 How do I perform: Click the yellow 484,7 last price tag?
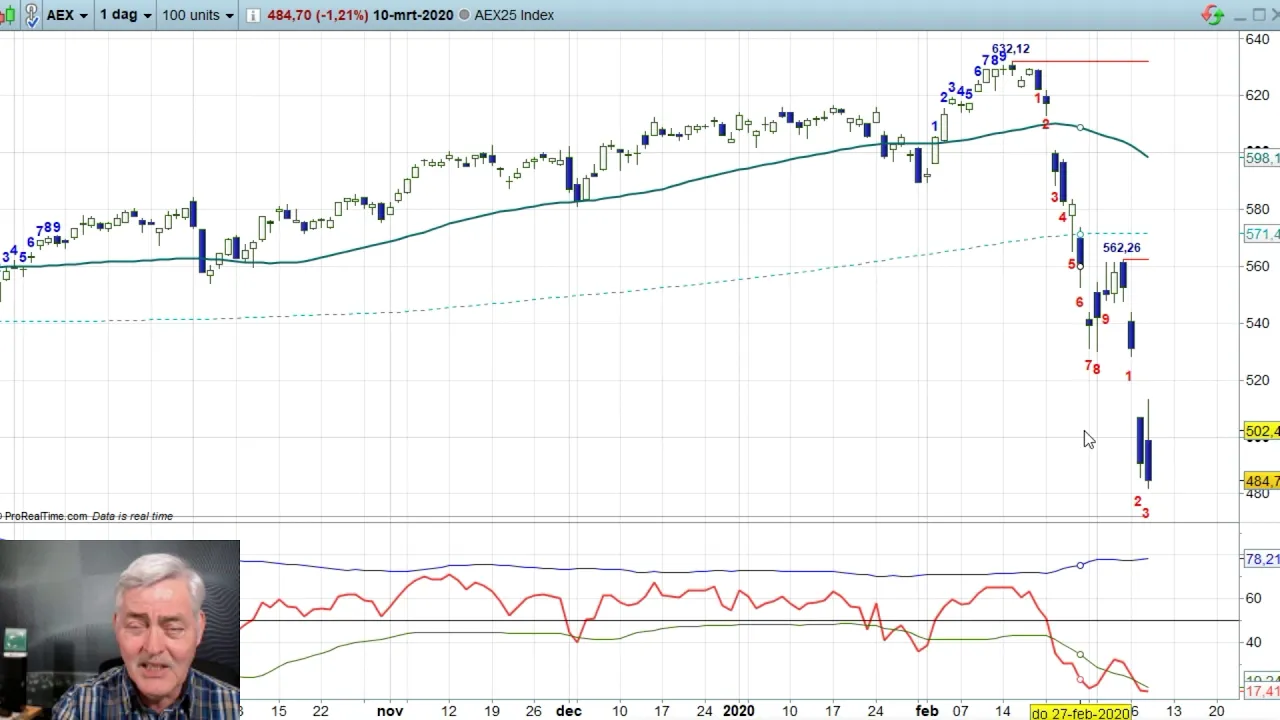(1262, 482)
